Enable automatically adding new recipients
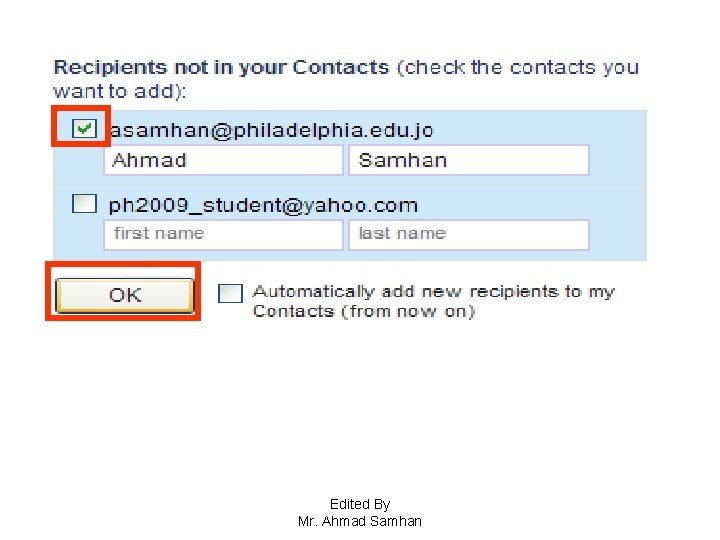This screenshot has width=720, height=540. tap(230, 293)
